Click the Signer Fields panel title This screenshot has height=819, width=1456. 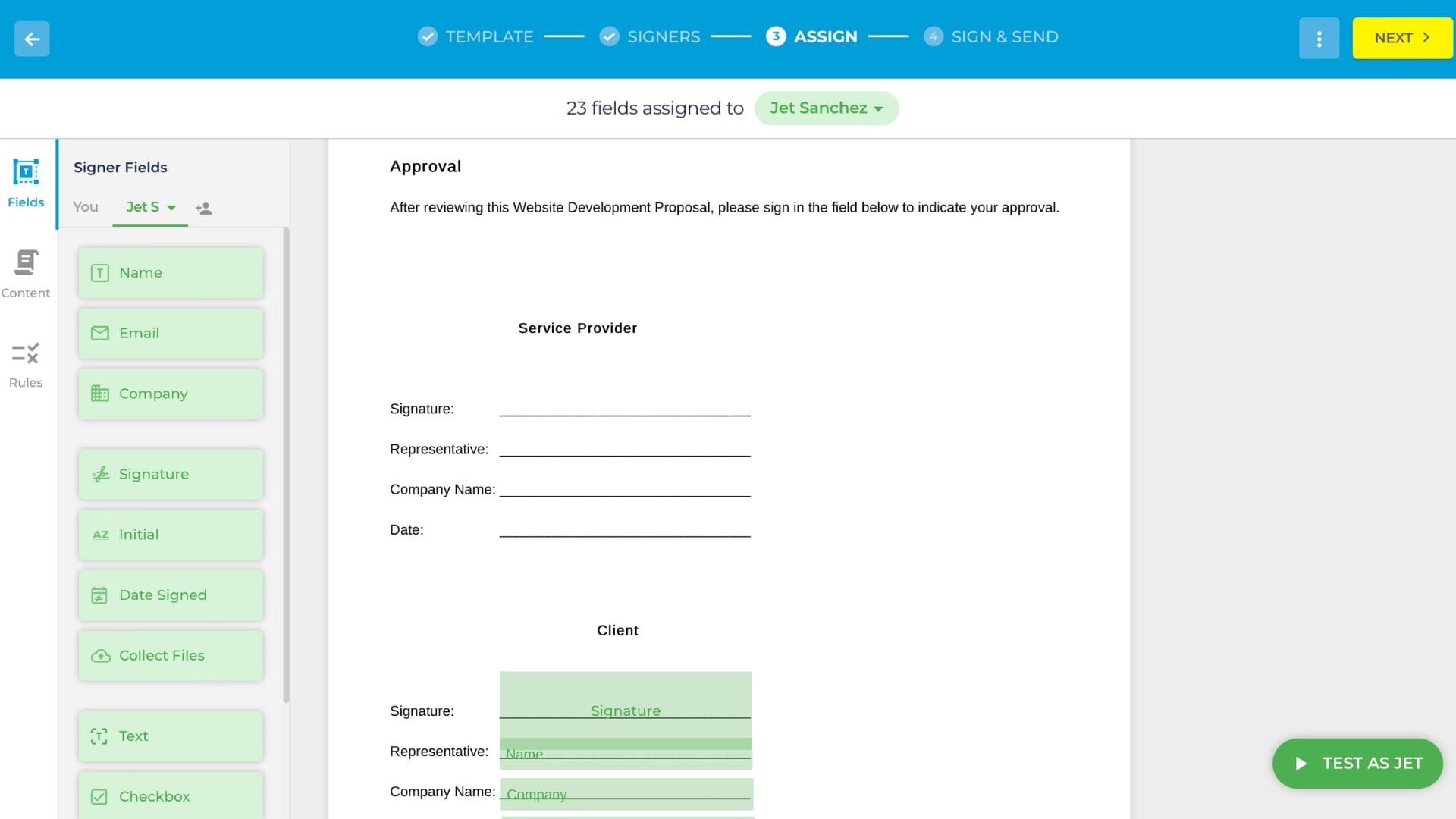tap(121, 167)
